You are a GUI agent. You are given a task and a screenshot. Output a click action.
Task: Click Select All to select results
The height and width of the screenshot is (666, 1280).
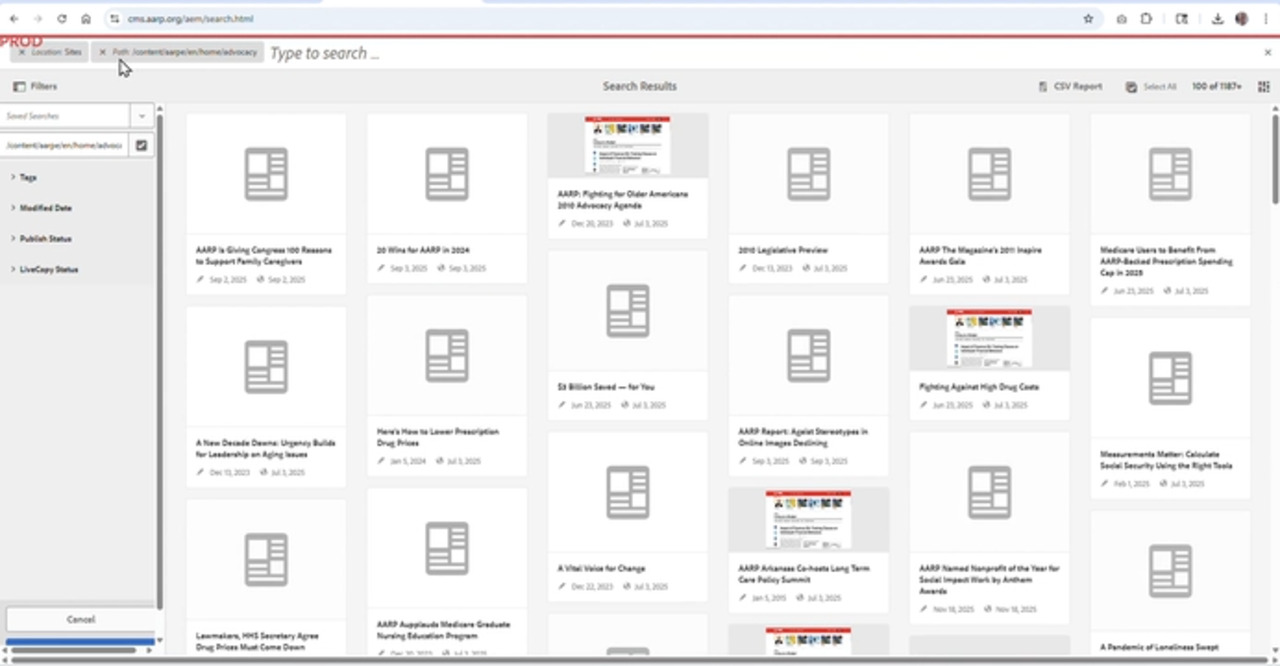1152,87
